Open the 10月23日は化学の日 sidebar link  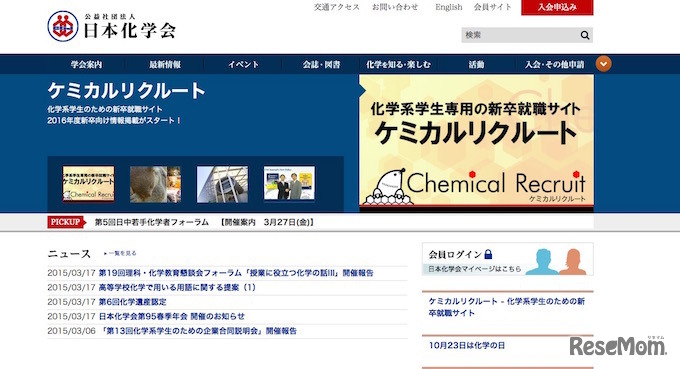tap(467, 346)
